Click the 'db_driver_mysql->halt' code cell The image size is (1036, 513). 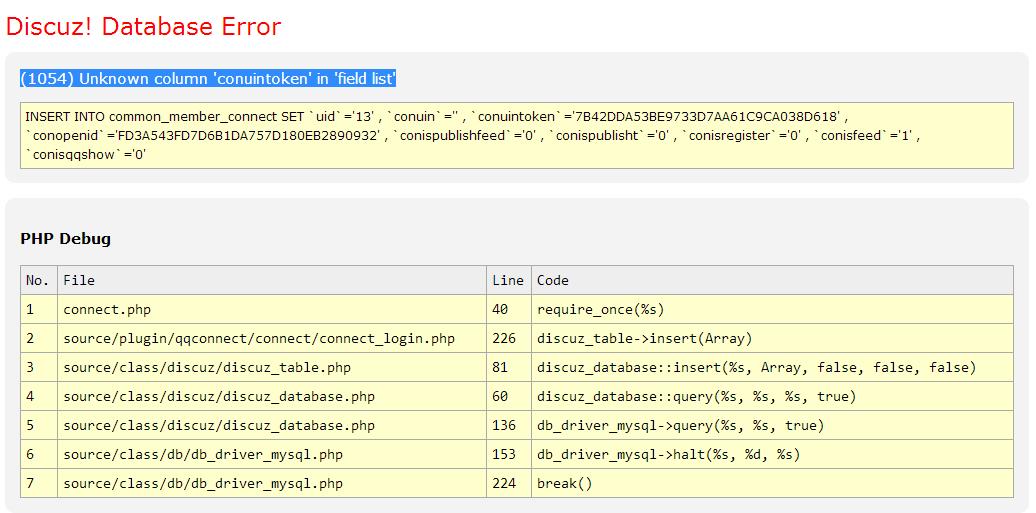(x=668, y=454)
